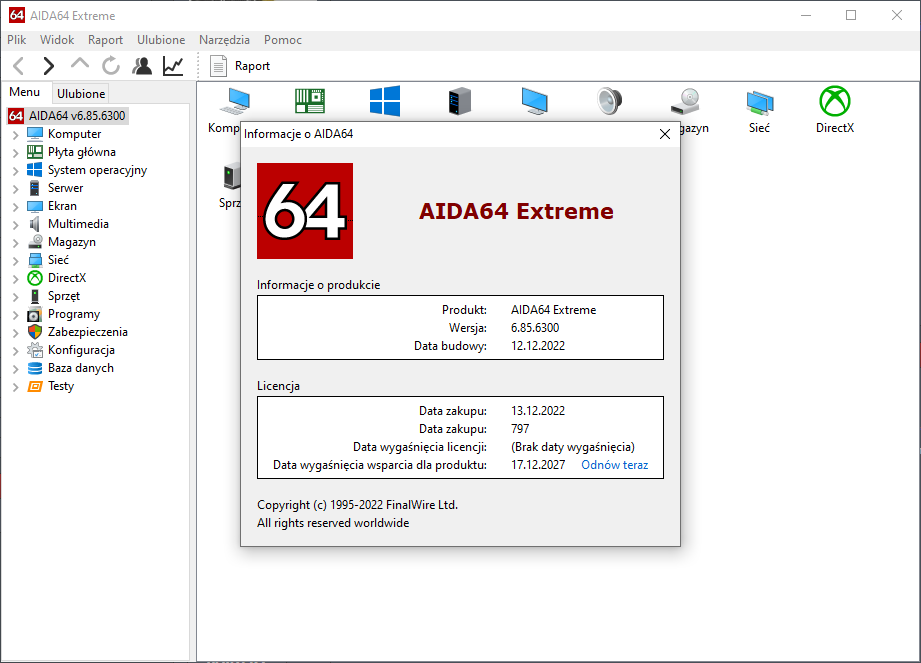Close the Informacje o AIDA64 dialog
This screenshot has height=663, width=921.
[x=664, y=134]
